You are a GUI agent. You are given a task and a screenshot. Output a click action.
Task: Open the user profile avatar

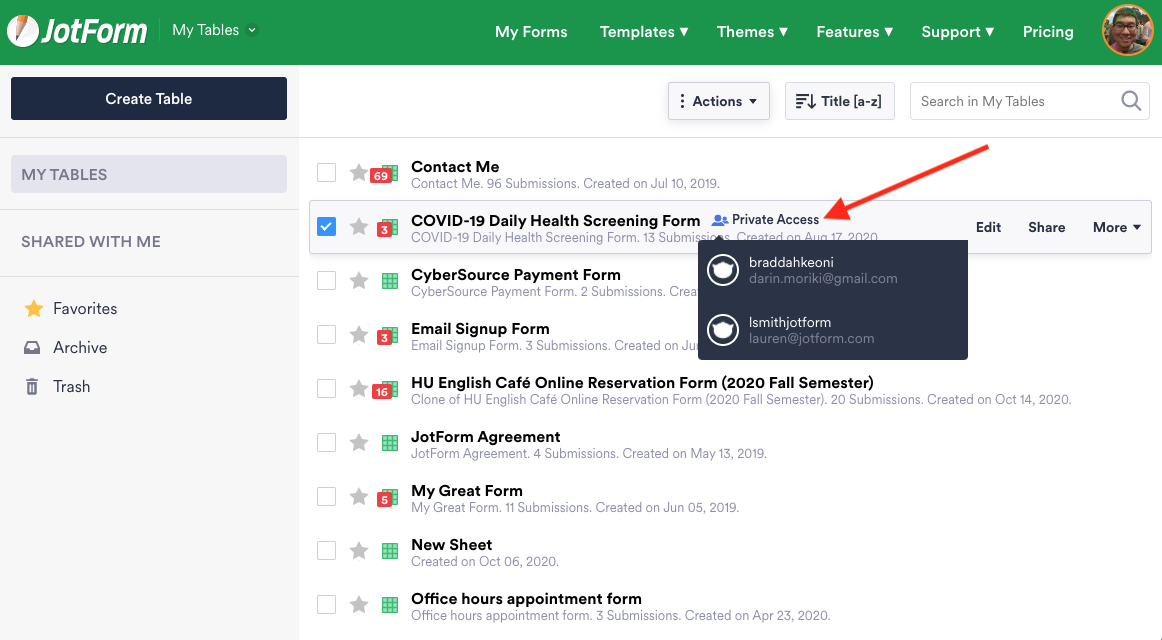pyautogui.click(x=1127, y=30)
